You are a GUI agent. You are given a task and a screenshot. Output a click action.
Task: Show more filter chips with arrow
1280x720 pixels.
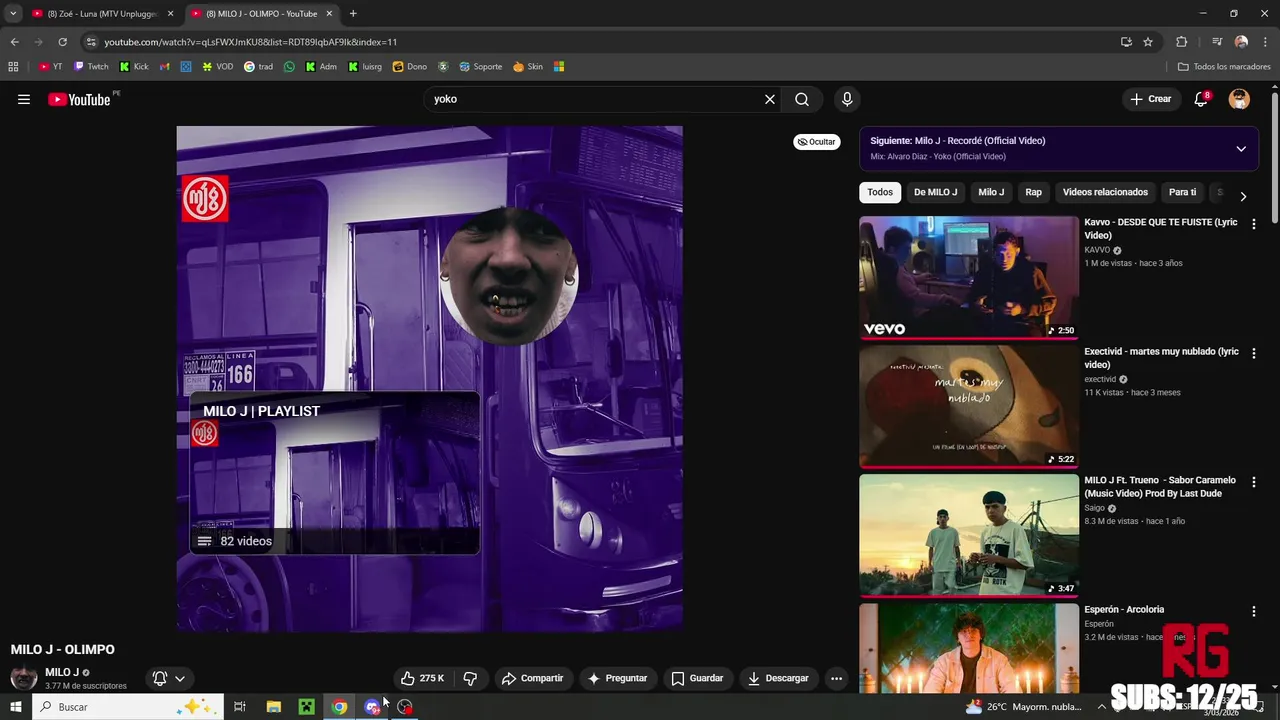tap(1243, 196)
